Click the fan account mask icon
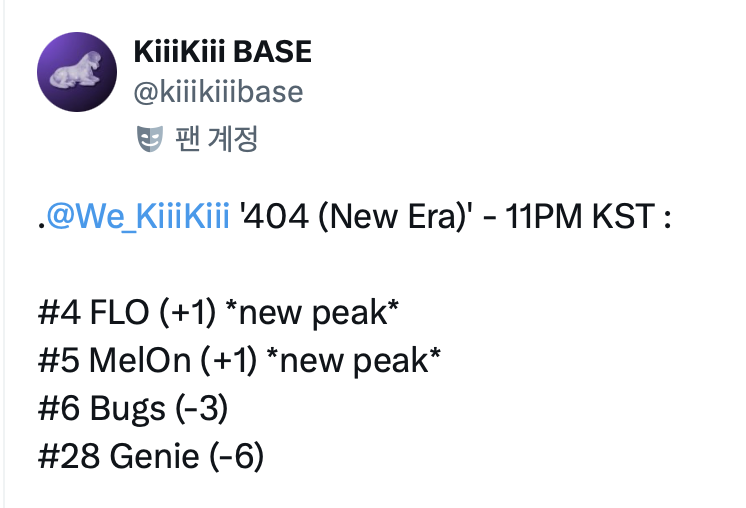 (x=148, y=139)
